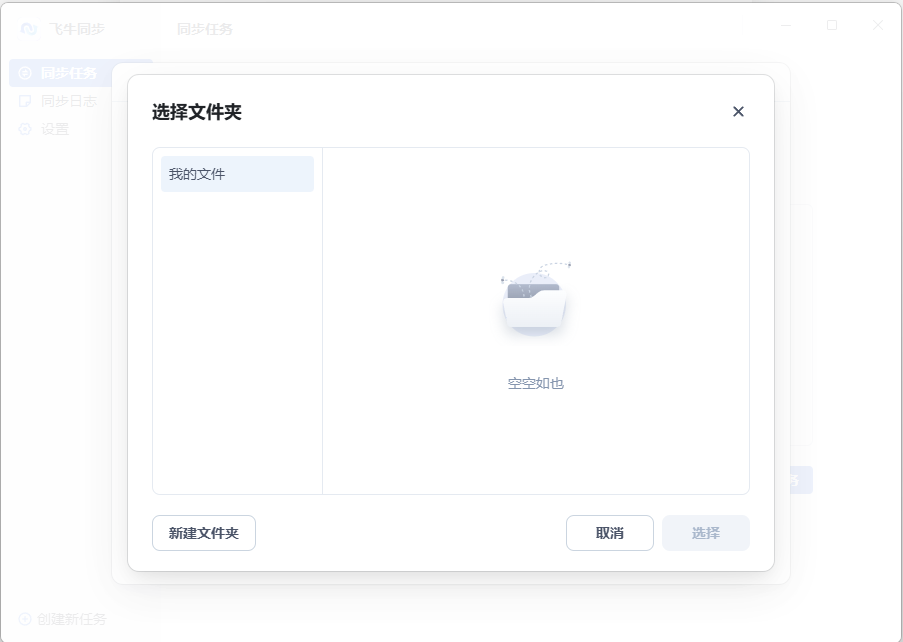Click the empty-folder illustration in the dialog
Image resolution: width=903 pixels, height=642 pixels.
click(x=536, y=302)
